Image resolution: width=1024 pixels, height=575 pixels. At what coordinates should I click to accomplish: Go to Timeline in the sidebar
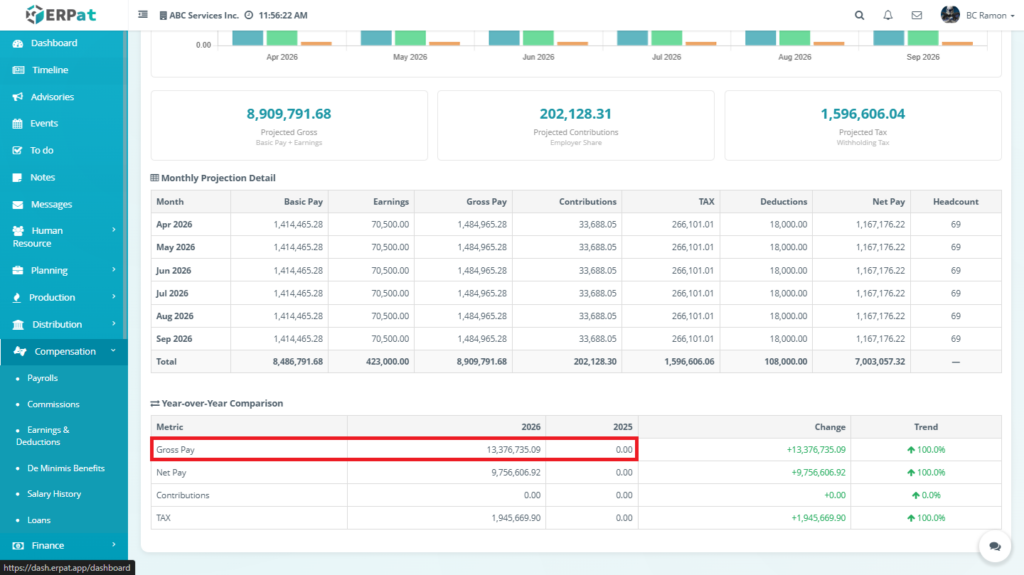pos(50,70)
